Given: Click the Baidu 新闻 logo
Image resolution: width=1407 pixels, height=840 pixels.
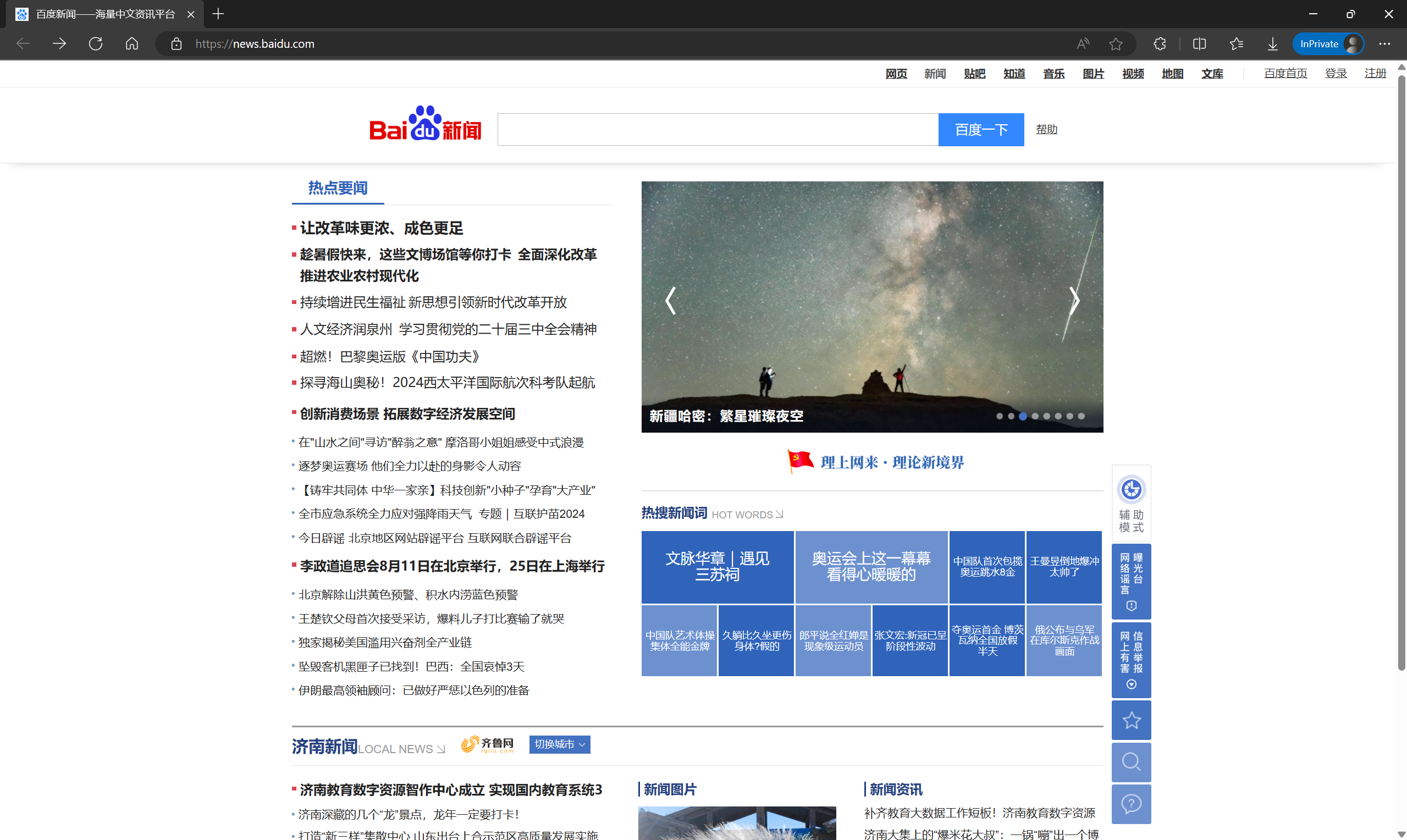Looking at the screenshot, I should point(425,124).
